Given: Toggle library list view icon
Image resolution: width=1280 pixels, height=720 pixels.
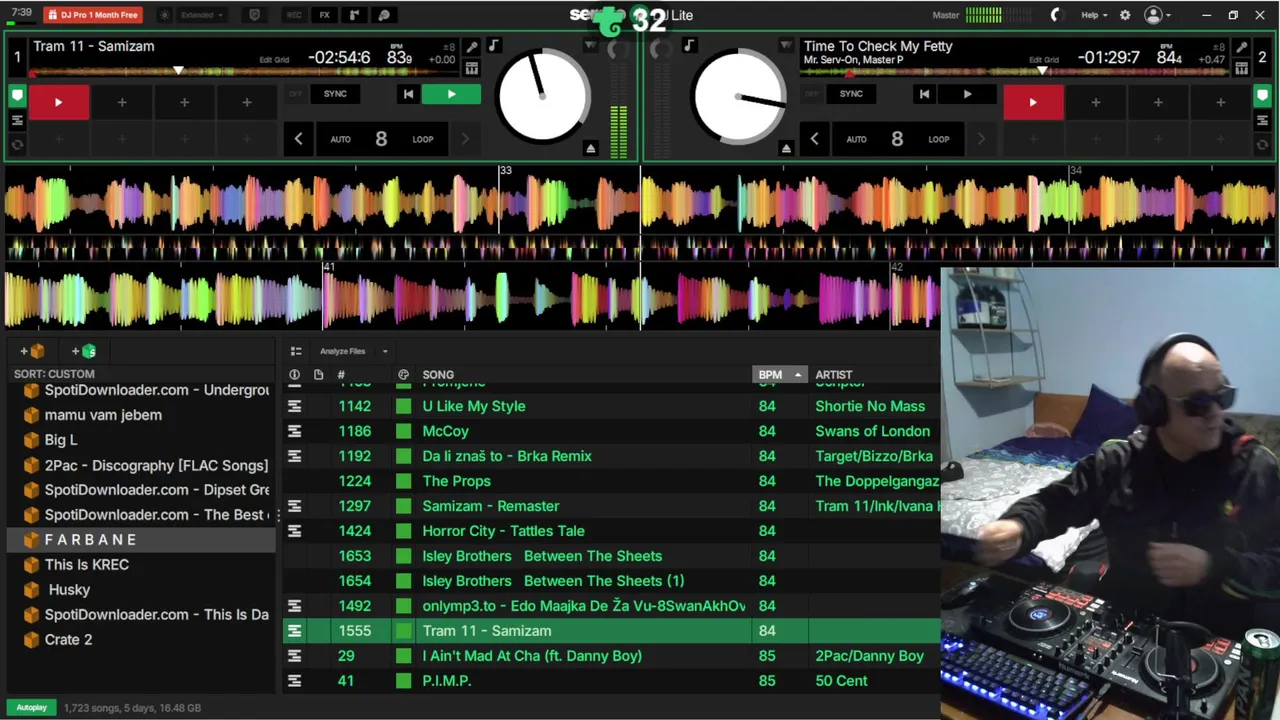Looking at the screenshot, I should click(296, 351).
